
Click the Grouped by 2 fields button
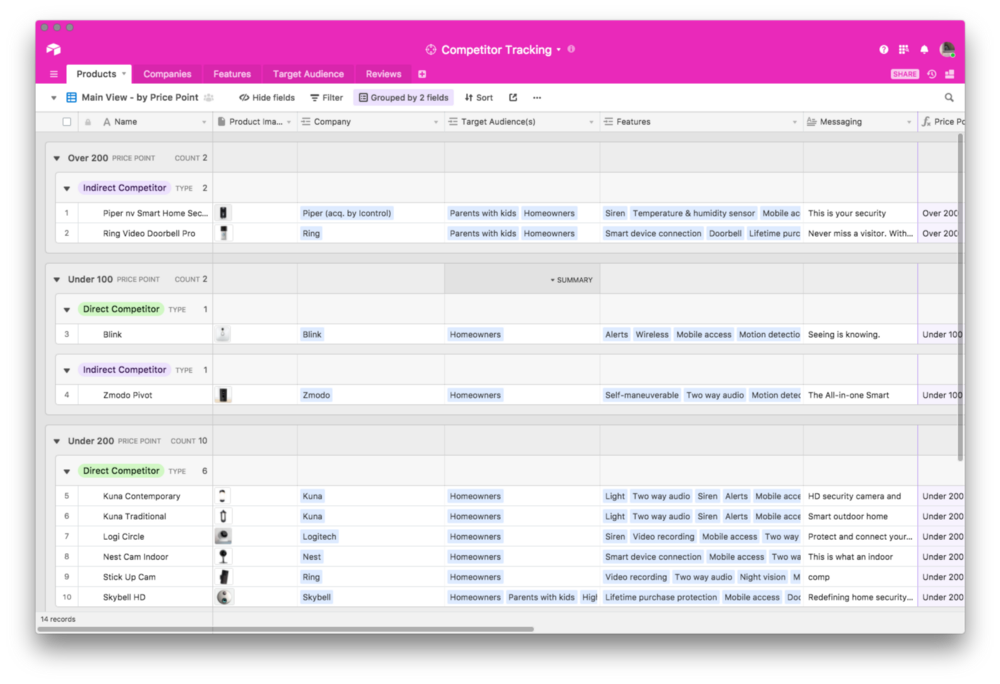point(403,98)
